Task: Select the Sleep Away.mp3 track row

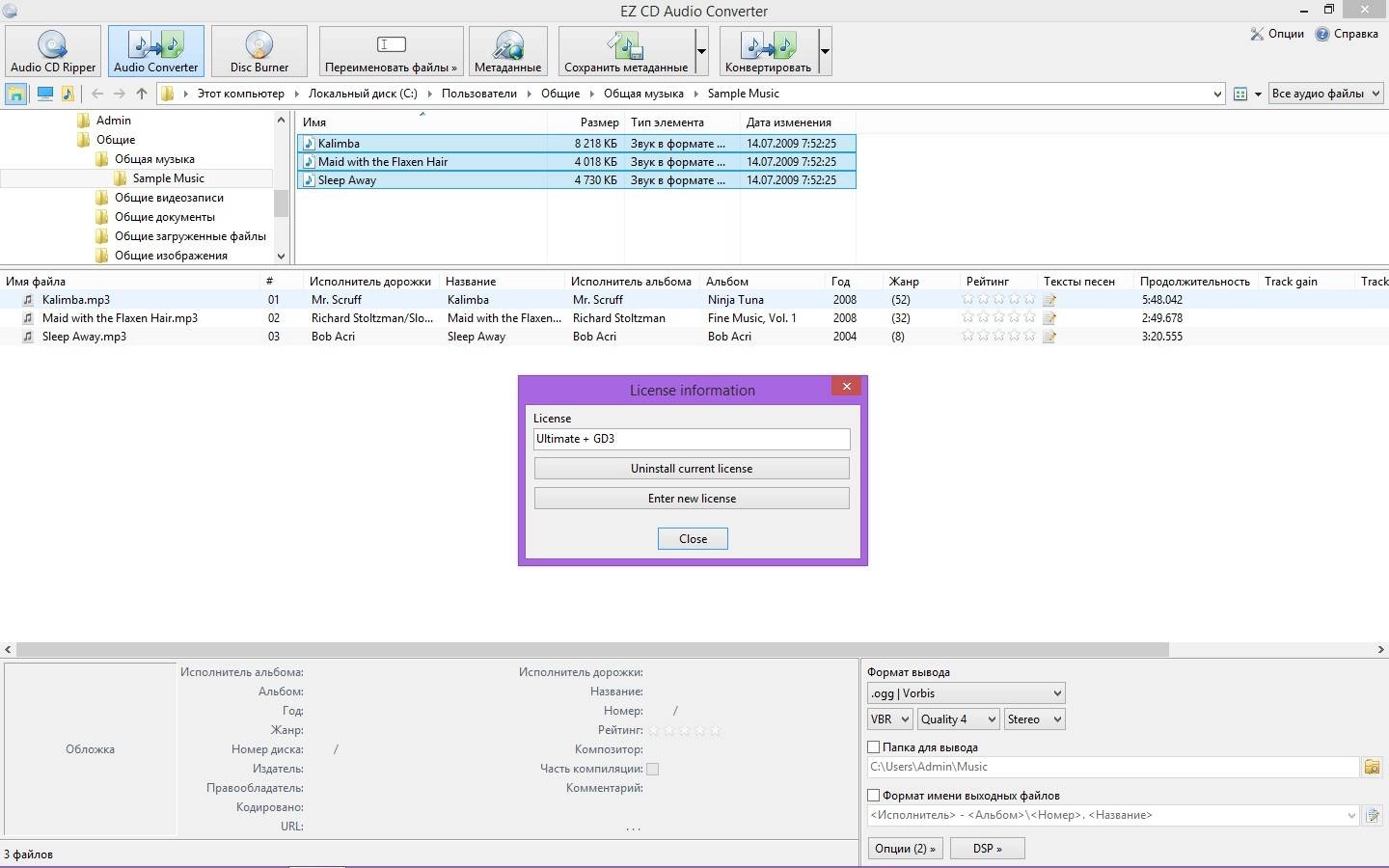Action: (694, 337)
